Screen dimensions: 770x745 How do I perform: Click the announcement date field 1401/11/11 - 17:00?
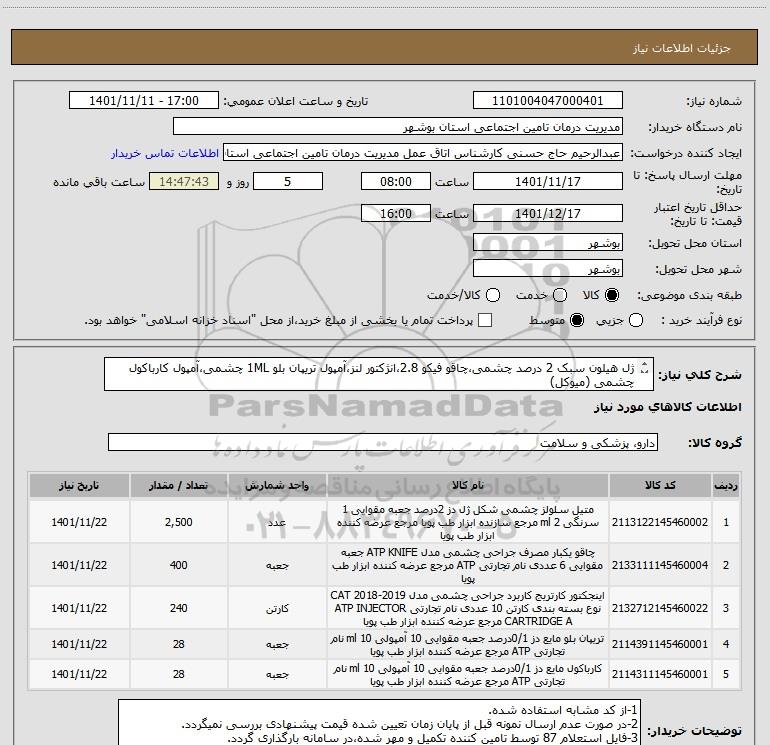click(x=144, y=101)
